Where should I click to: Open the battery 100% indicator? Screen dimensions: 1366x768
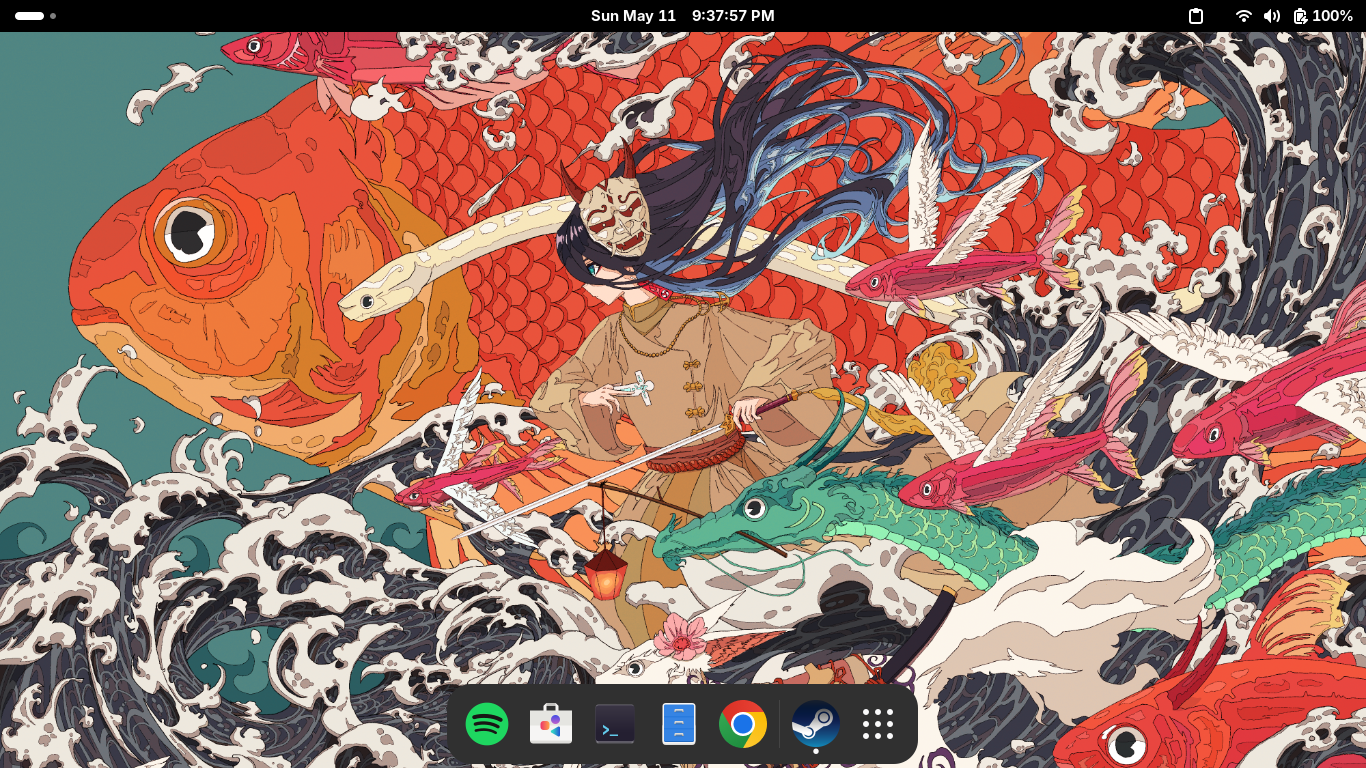[1323, 16]
